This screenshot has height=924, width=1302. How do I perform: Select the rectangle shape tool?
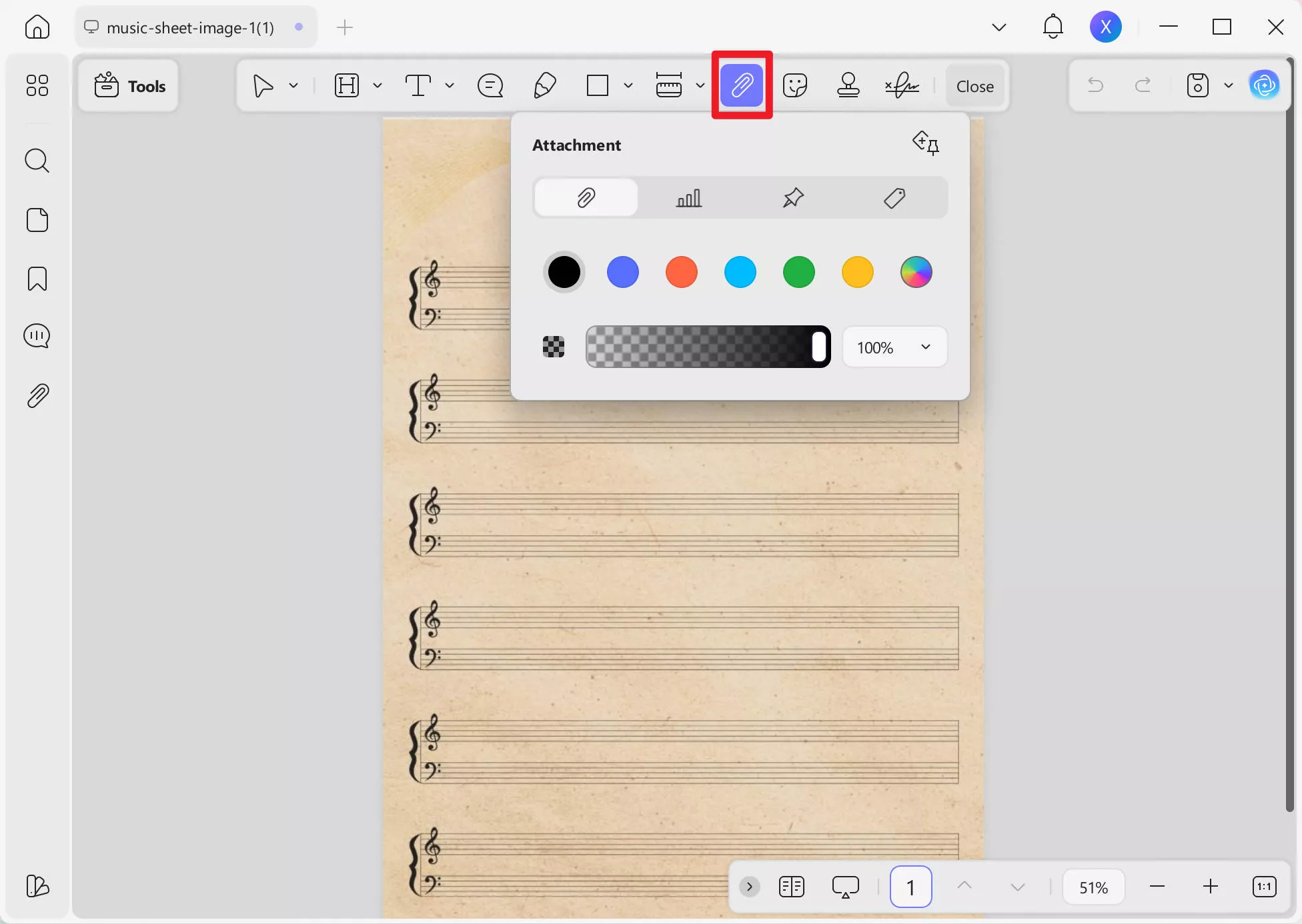(598, 86)
